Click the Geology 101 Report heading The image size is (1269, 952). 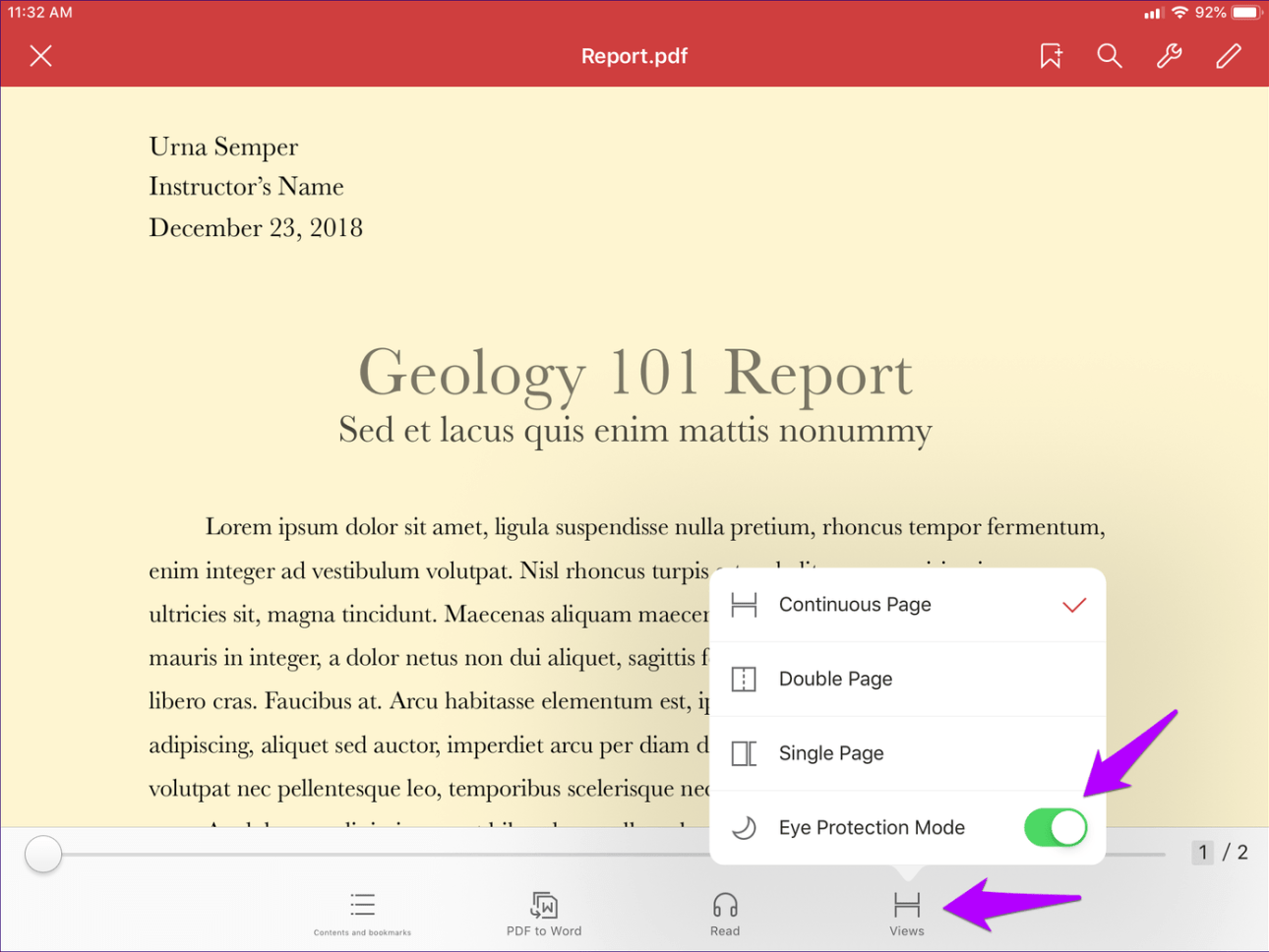point(634,373)
